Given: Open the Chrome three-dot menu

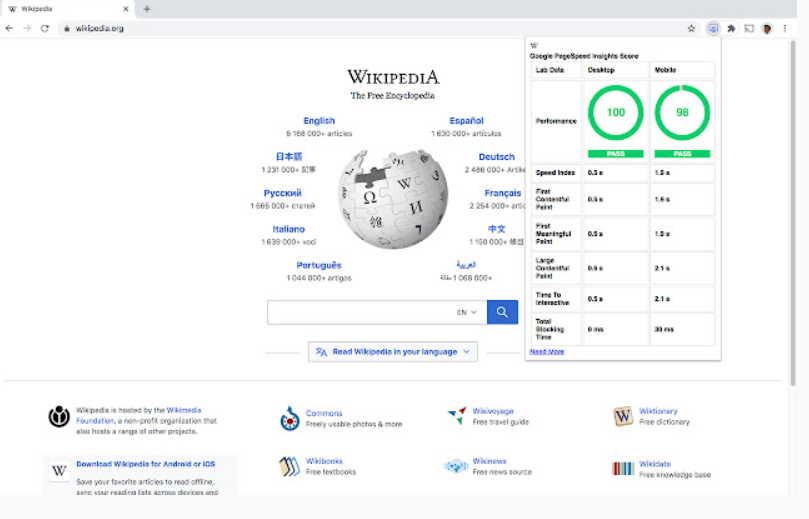Looking at the screenshot, I should pyautogui.click(x=785, y=28).
